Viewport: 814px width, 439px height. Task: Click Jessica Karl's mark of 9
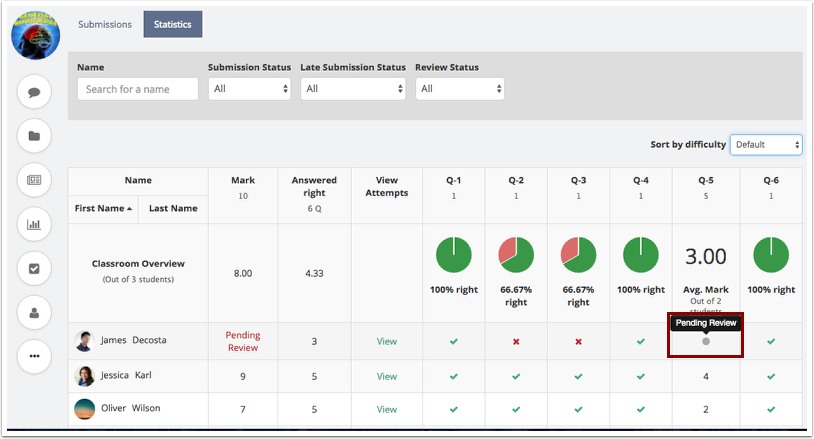[243, 377]
